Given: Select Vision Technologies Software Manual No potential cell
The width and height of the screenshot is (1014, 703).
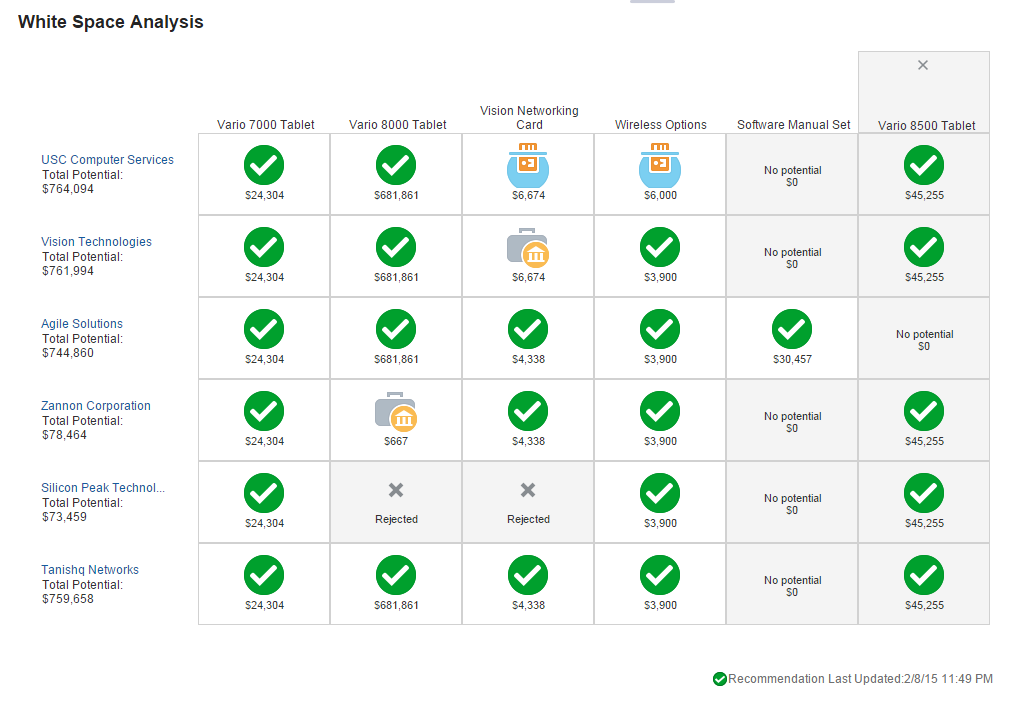Looking at the screenshot, I should (792, 257).
